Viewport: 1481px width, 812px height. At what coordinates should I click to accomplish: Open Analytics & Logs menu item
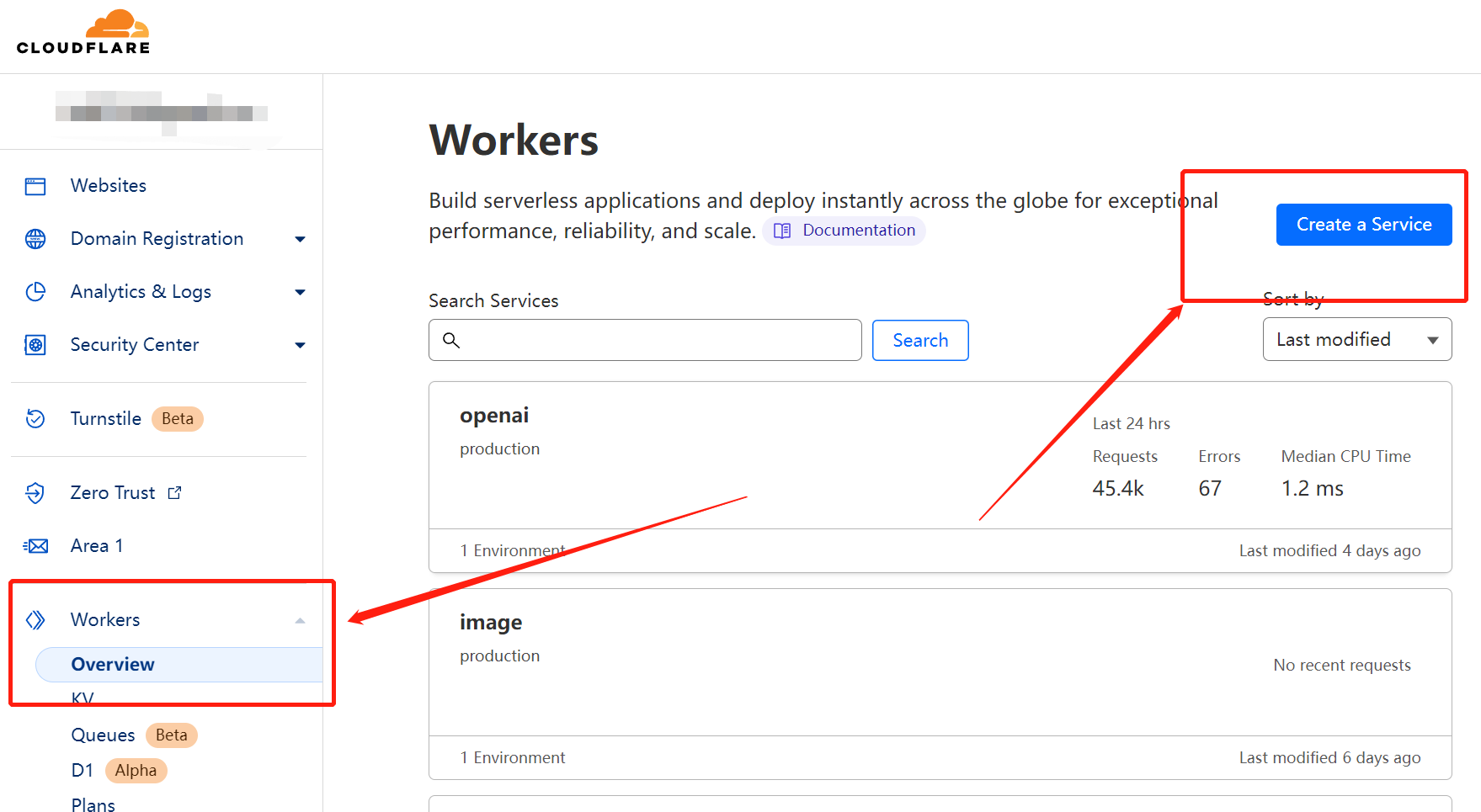[x=141, y=292]
